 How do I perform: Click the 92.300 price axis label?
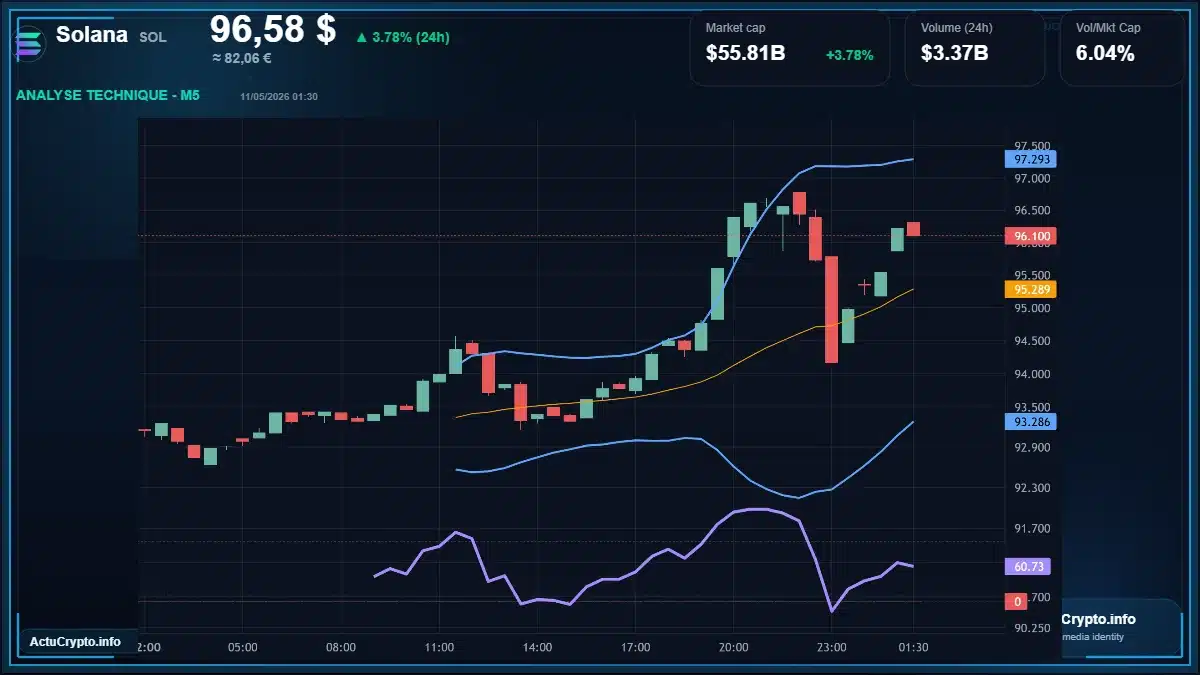coord(1032,488)
